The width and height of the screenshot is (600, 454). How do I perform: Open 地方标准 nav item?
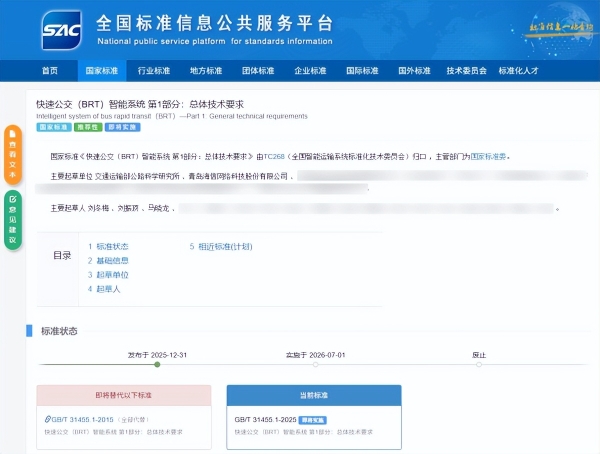point(206,71)
